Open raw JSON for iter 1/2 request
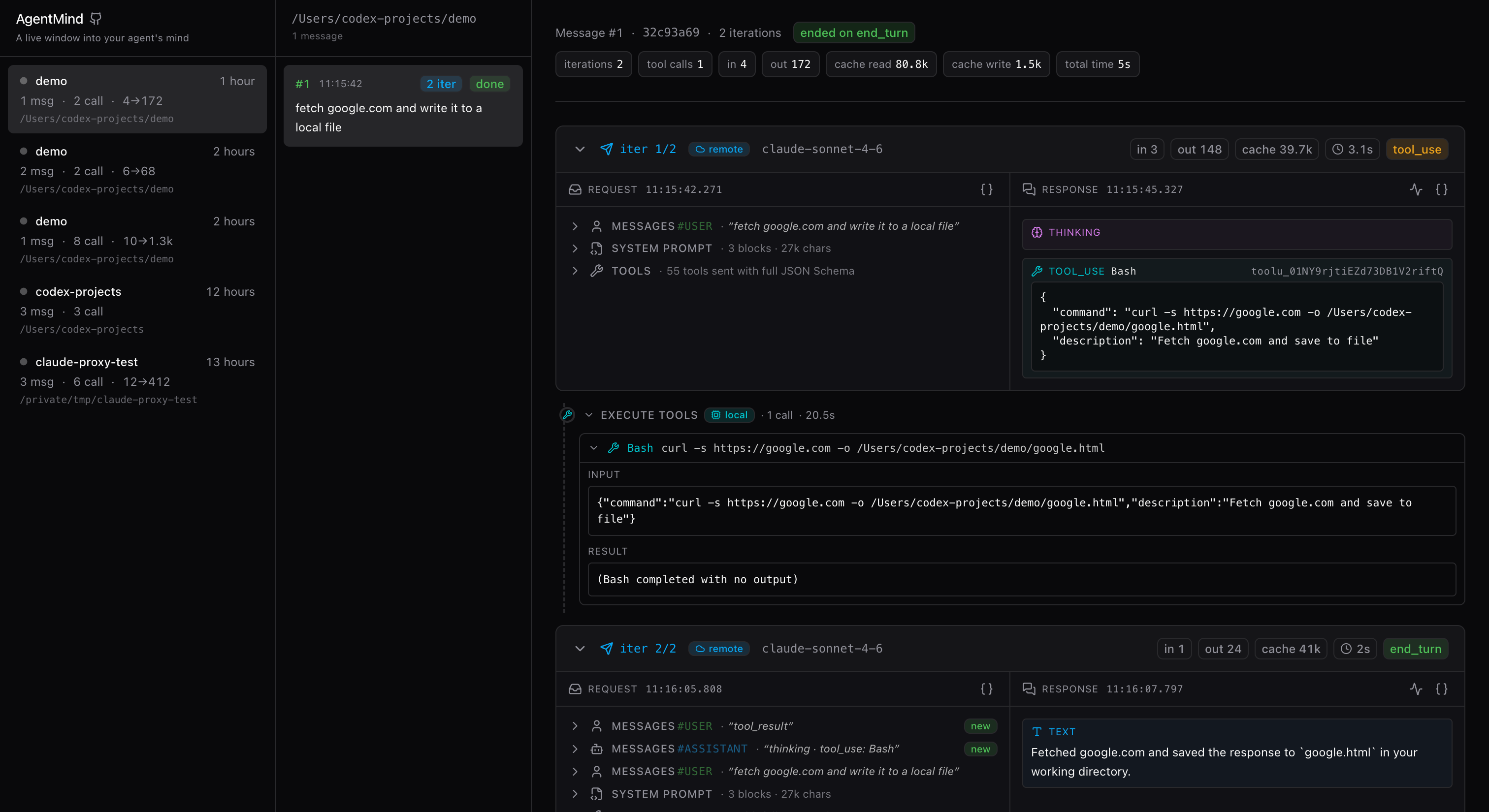This screenshot has height=812, width=1489. [x=987, y=189]
